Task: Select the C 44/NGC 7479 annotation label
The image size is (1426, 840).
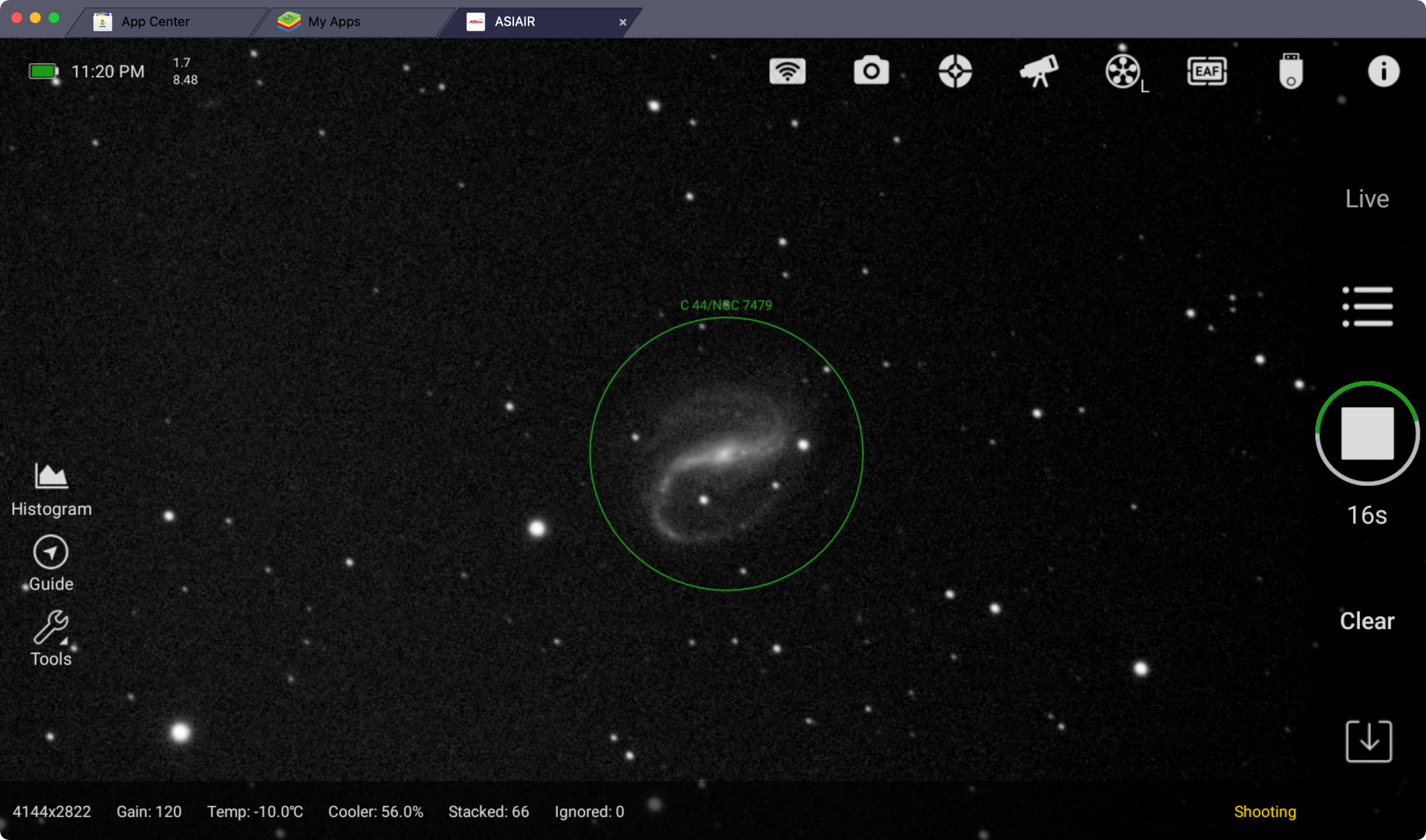Action: click(x=726, y=305)
